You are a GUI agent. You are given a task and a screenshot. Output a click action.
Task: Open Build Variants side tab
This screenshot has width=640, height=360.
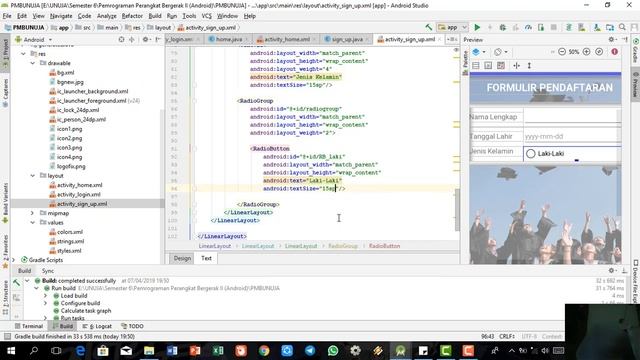[5, 203]
